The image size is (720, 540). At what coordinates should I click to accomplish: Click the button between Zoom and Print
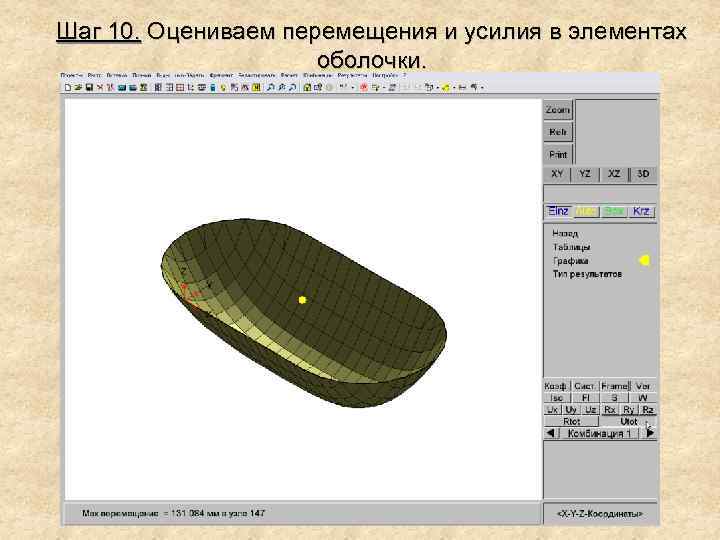[558, 132]
